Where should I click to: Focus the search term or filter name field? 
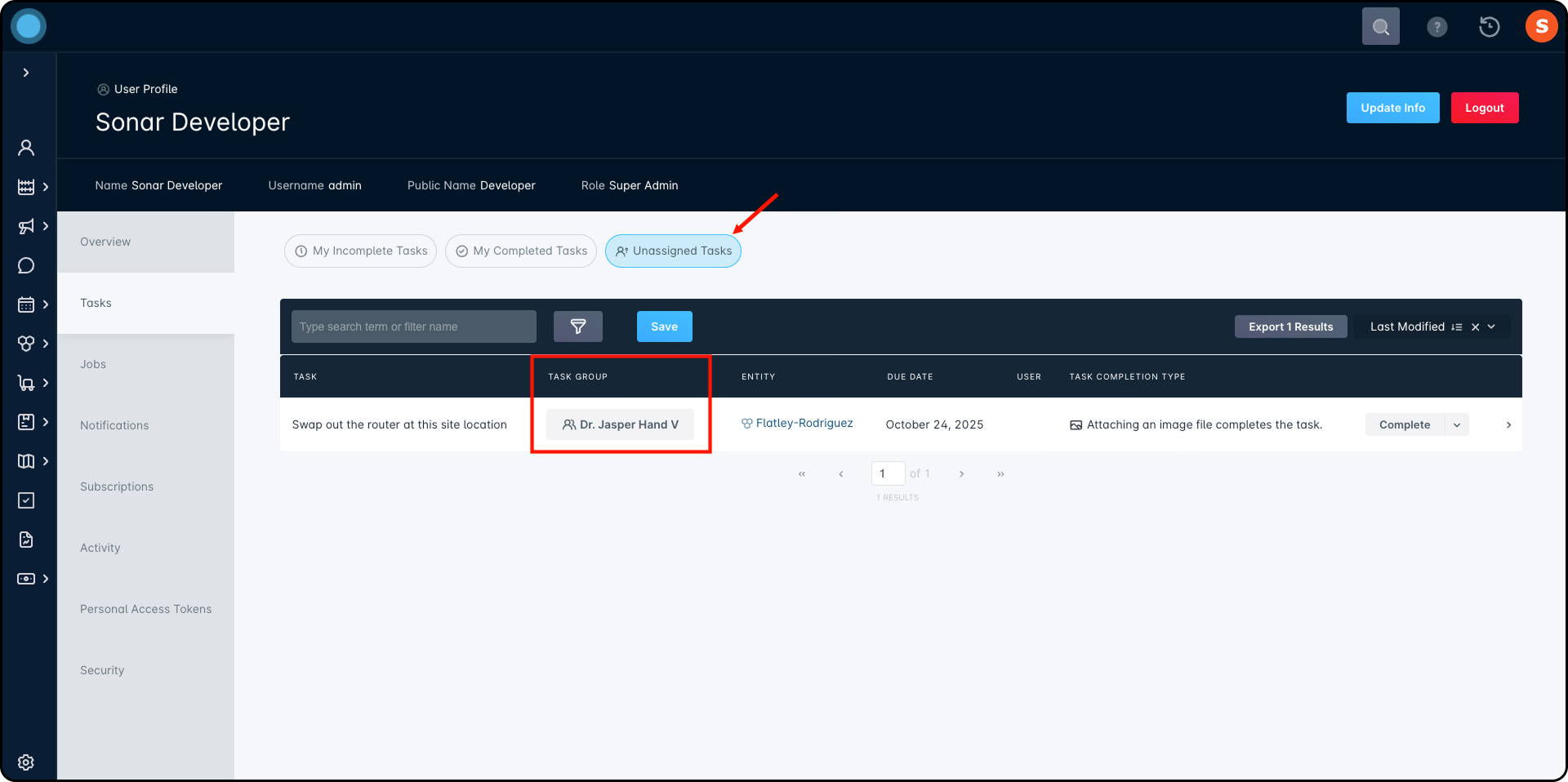pyautogui.click(x=414, y=327)
